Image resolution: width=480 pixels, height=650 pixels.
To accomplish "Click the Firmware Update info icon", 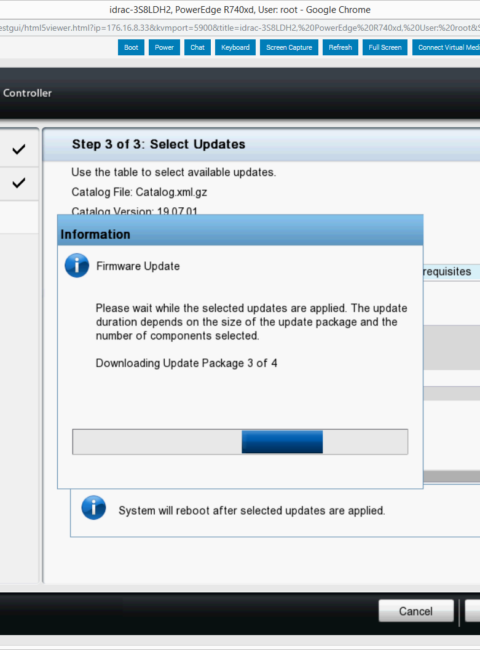I will click(77, 265).
